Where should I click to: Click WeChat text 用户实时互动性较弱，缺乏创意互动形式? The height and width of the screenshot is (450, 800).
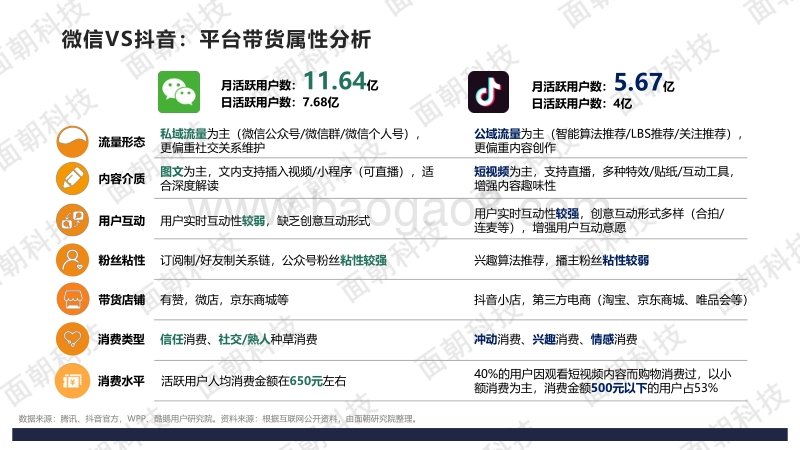pos(265,220)
